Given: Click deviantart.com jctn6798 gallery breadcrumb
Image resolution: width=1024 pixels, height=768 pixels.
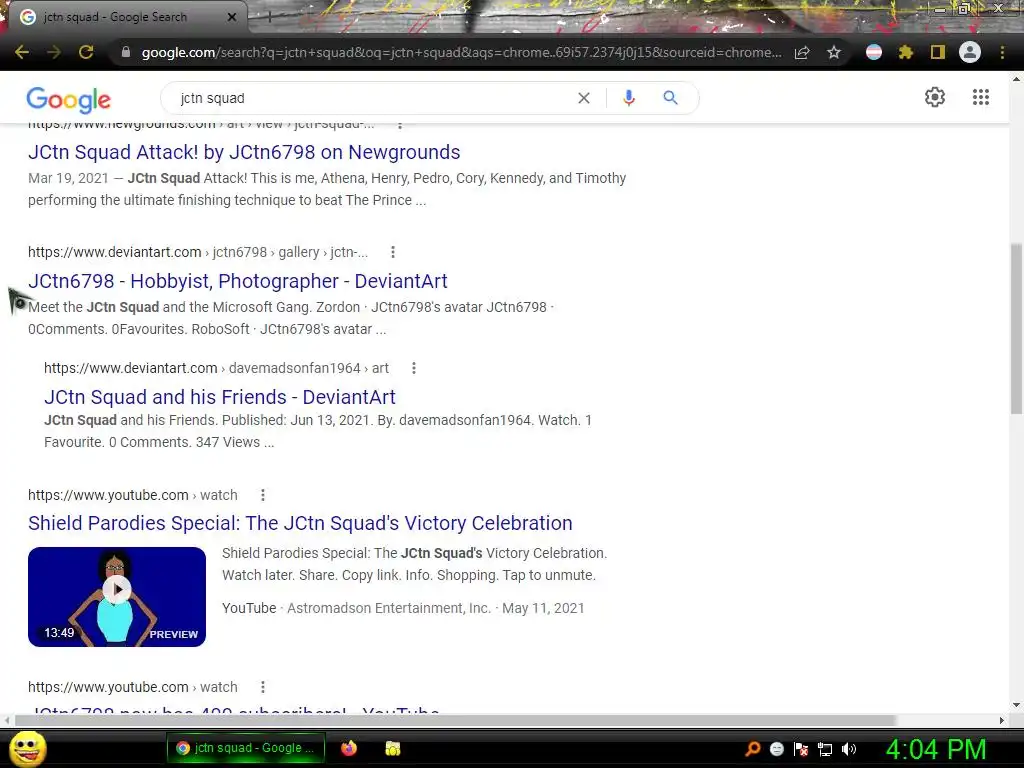Looking at the screenshot, I should pyautogui.click(x=198, y=252).
